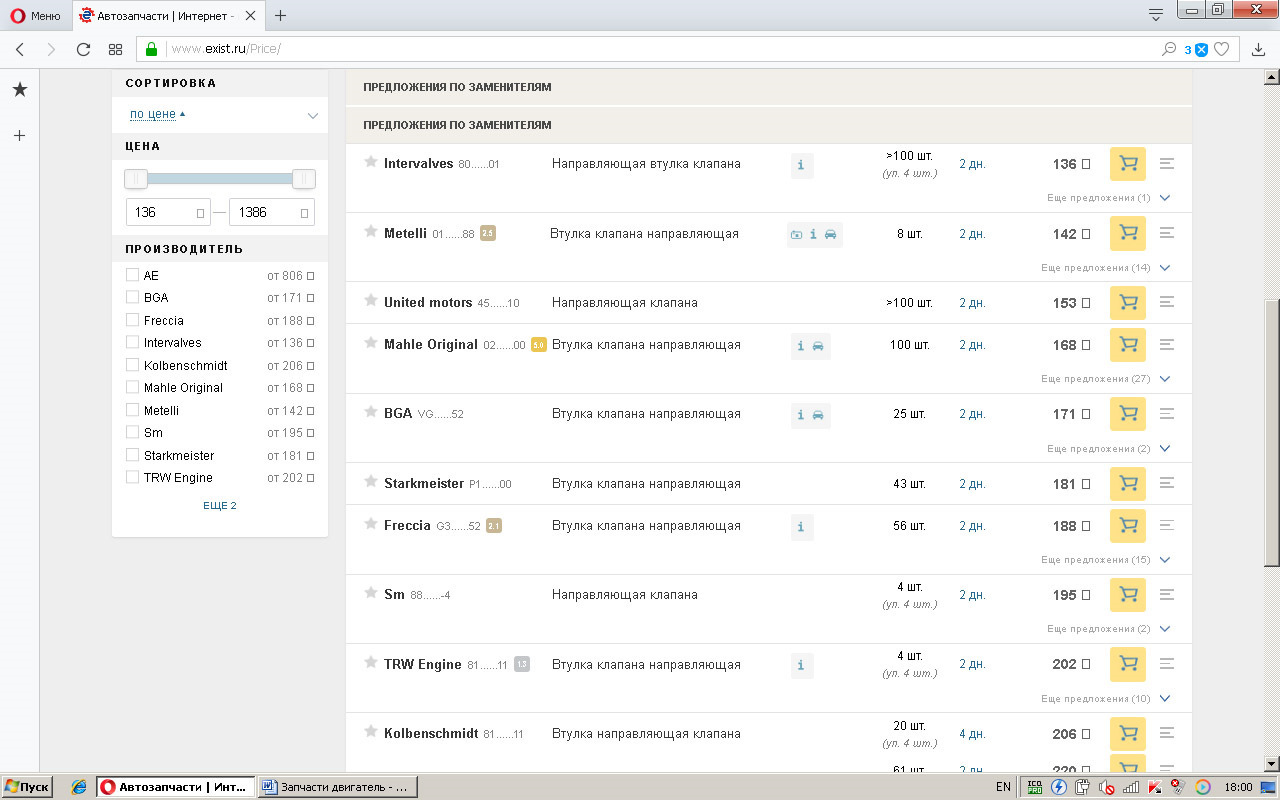Expand more offers for Metelli (14)

click(x=1105, y=268)
